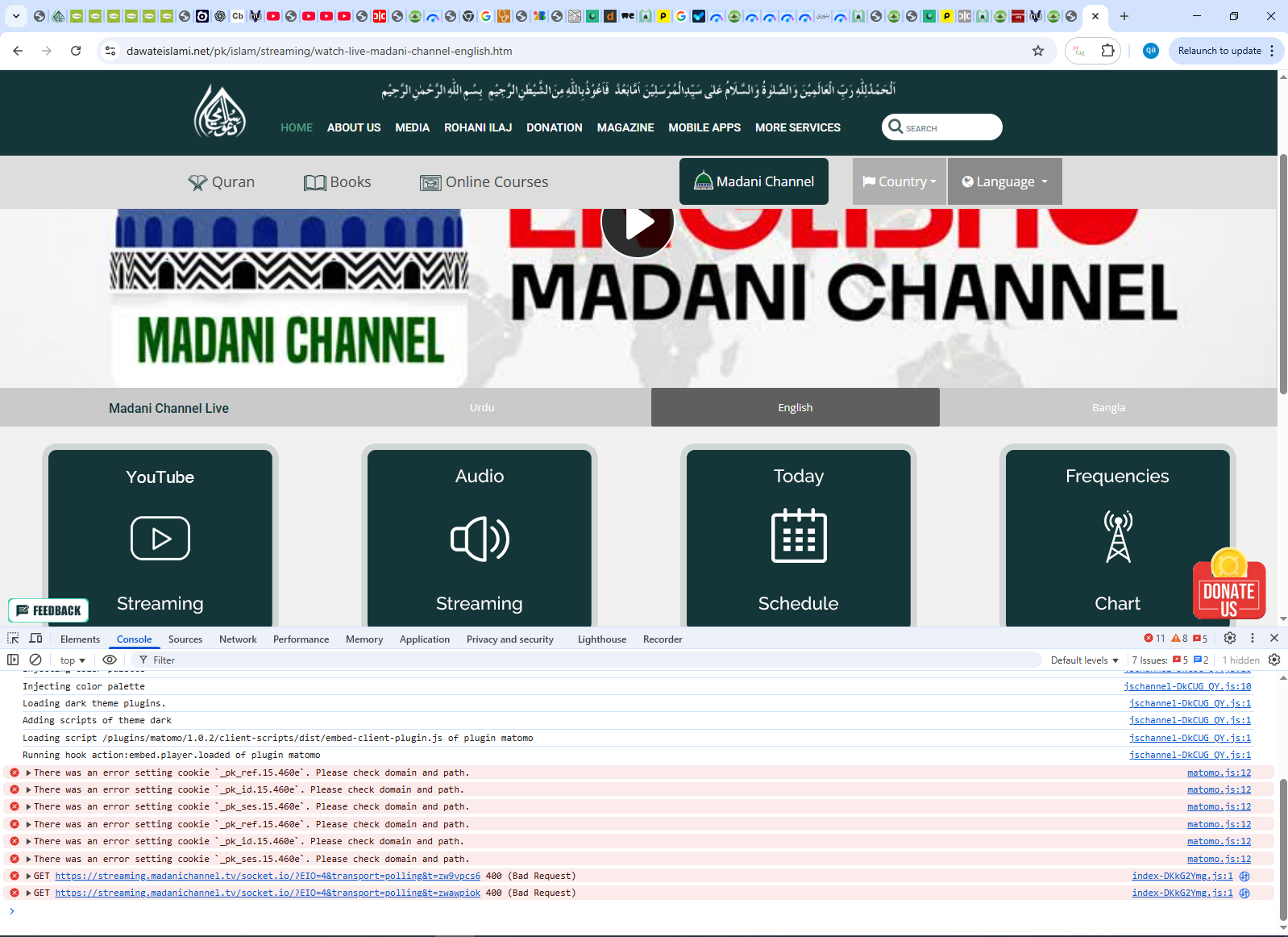Open the Language dropdown
Viewport: 1288px width, 937px height.
click(x=1004, y=181)
